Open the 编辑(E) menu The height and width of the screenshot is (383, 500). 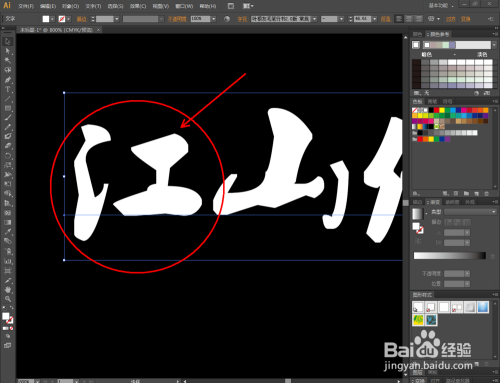click(x=48, y=6)
